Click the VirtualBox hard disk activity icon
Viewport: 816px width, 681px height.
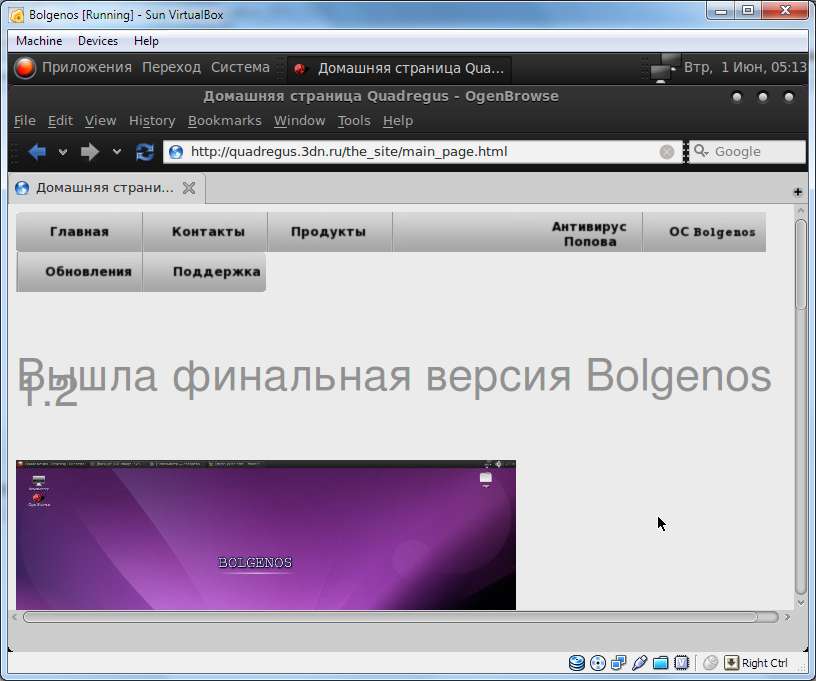point(577,663)
